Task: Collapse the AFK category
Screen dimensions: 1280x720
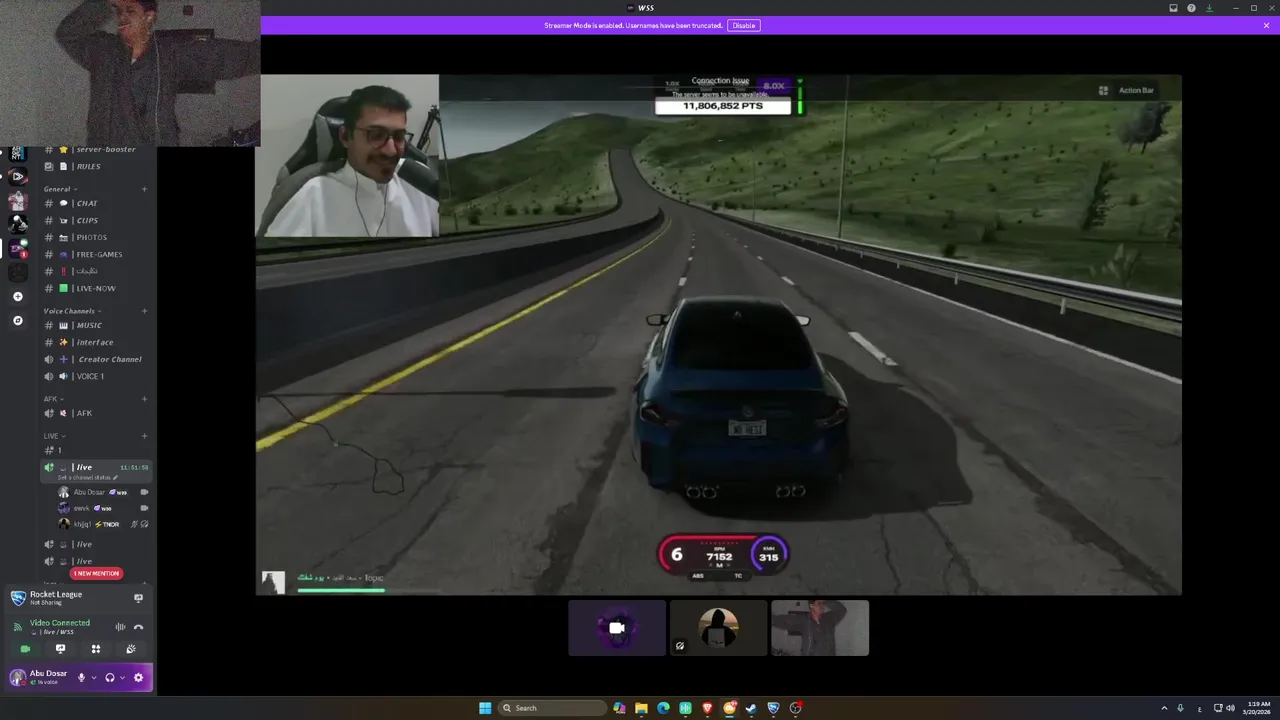Action: 53,399
